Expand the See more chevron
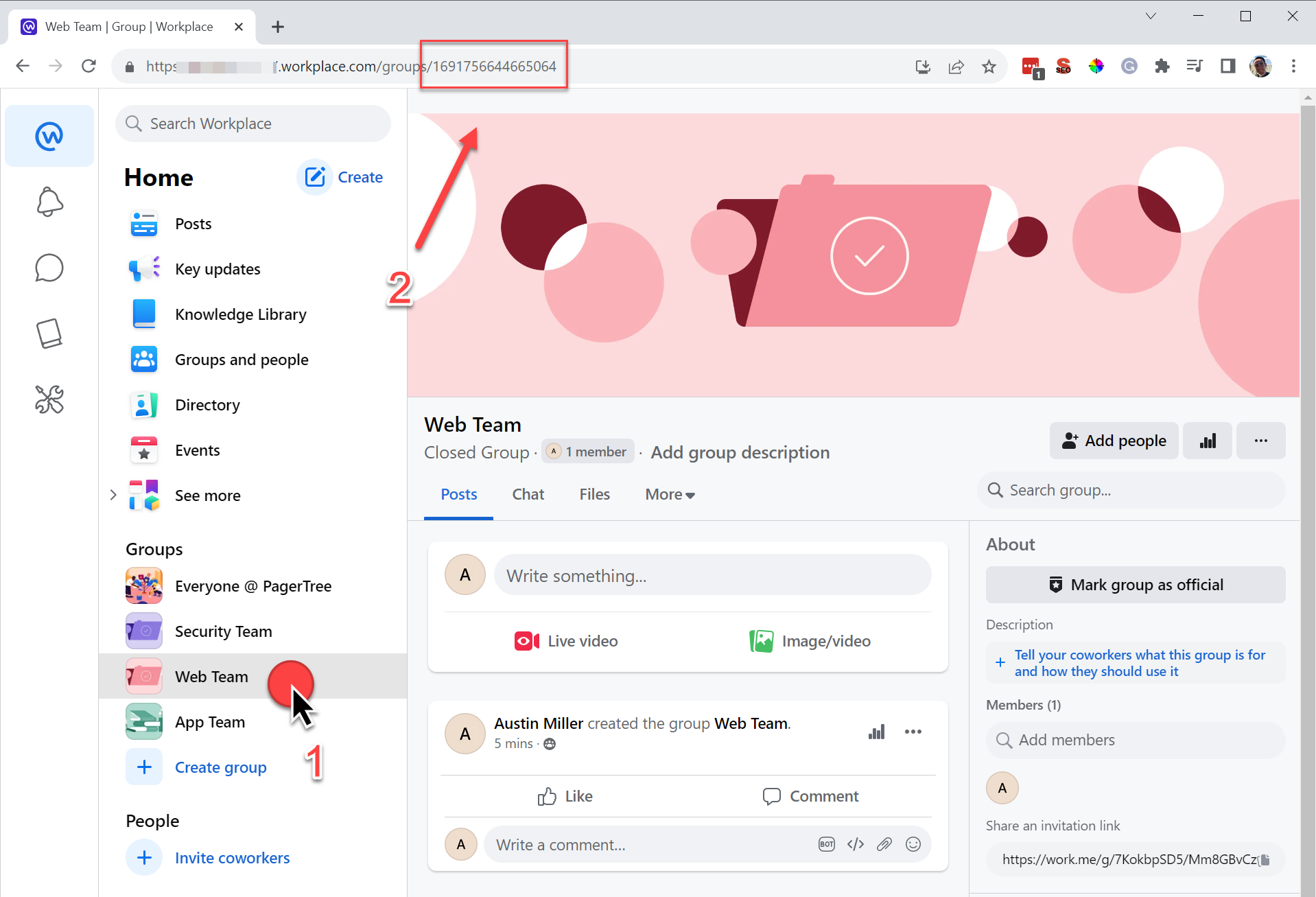 pos(113,495)
